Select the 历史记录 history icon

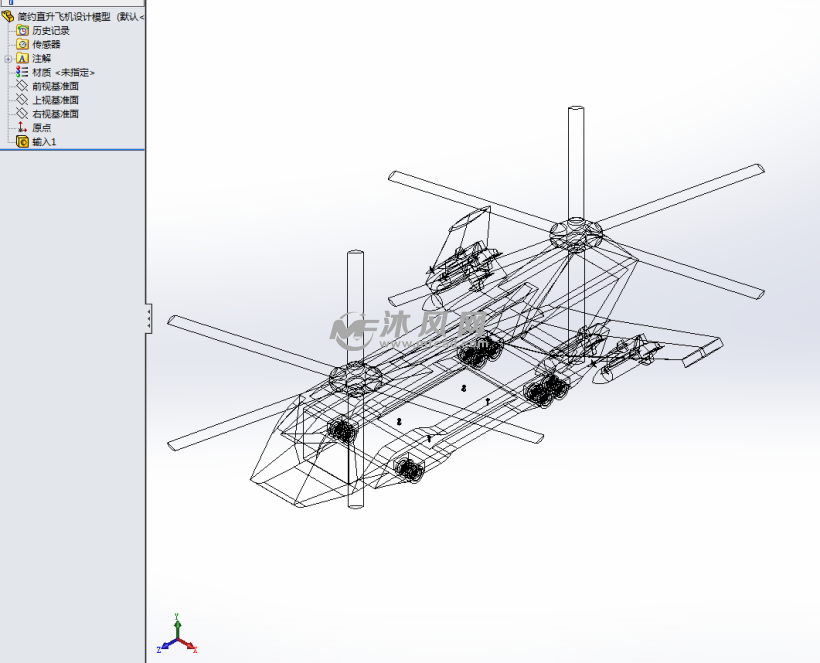pos(22,30)
